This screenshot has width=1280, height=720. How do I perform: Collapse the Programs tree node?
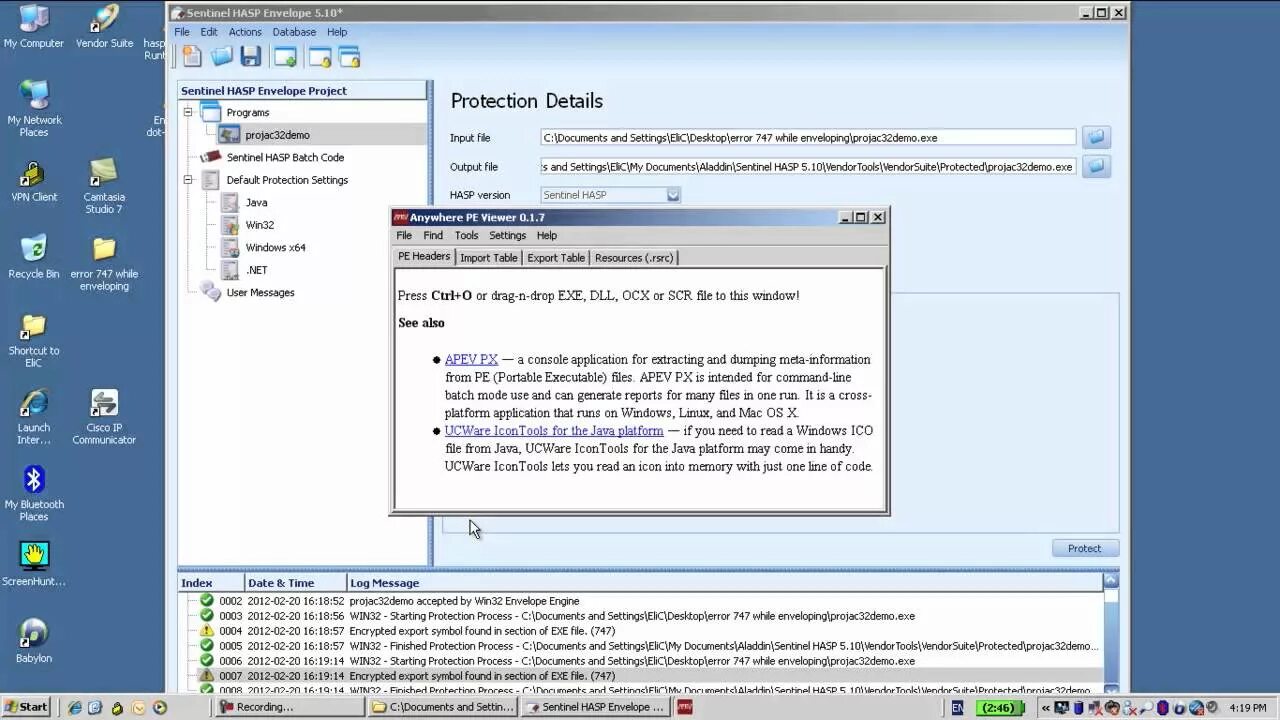[187, 112]
